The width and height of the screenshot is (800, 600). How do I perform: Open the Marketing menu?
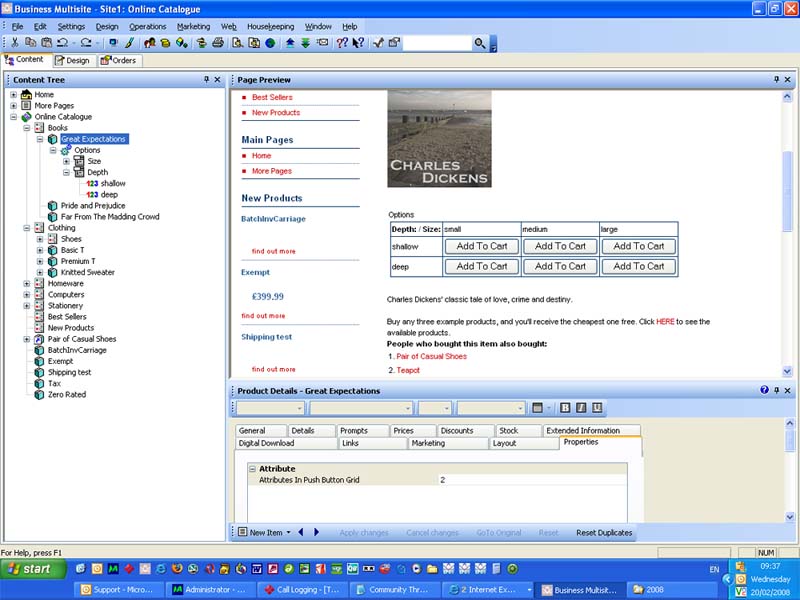click(x=193, y=26)
